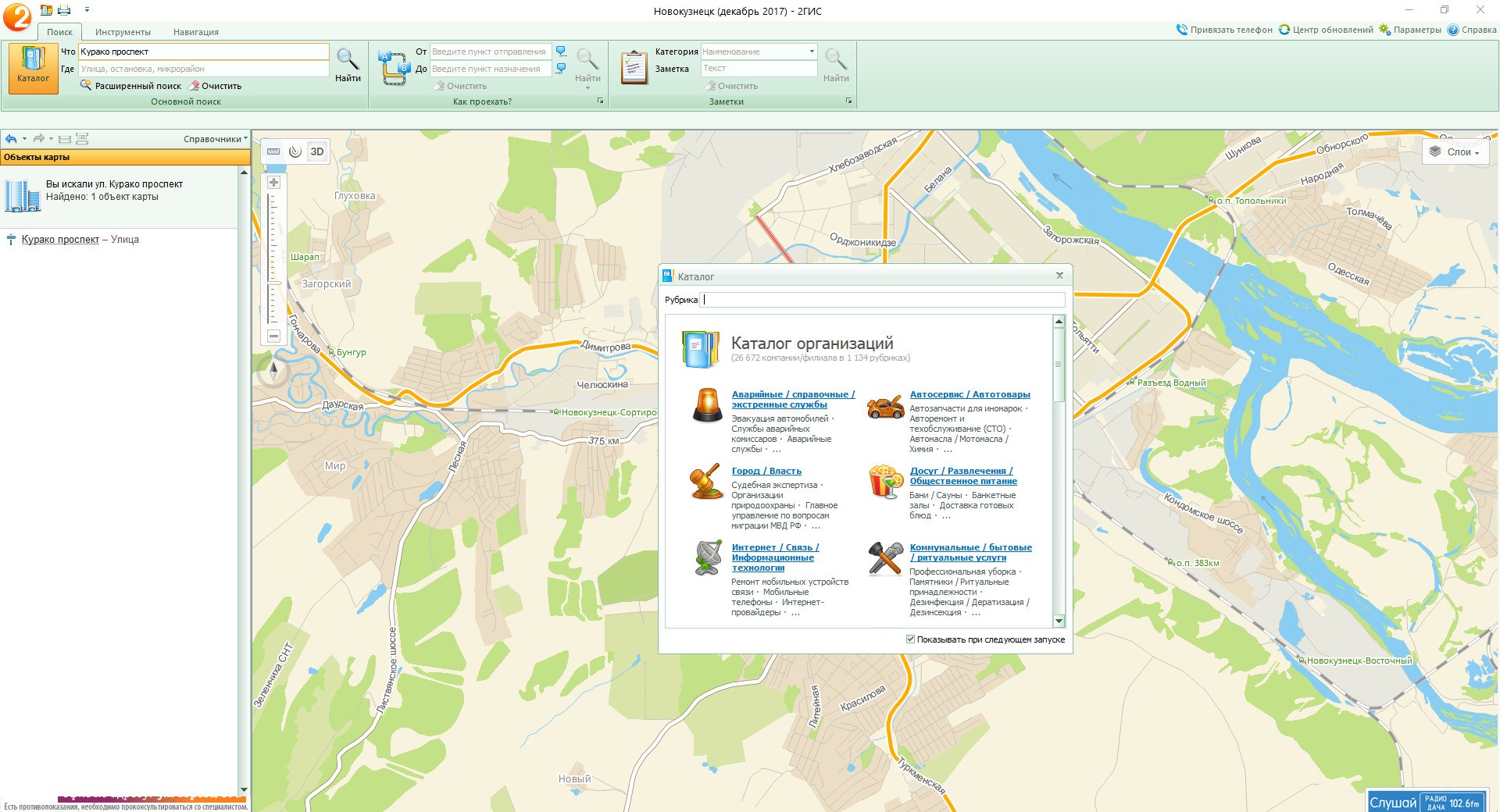Click the Найти magnifier for main search

(348, 65)
